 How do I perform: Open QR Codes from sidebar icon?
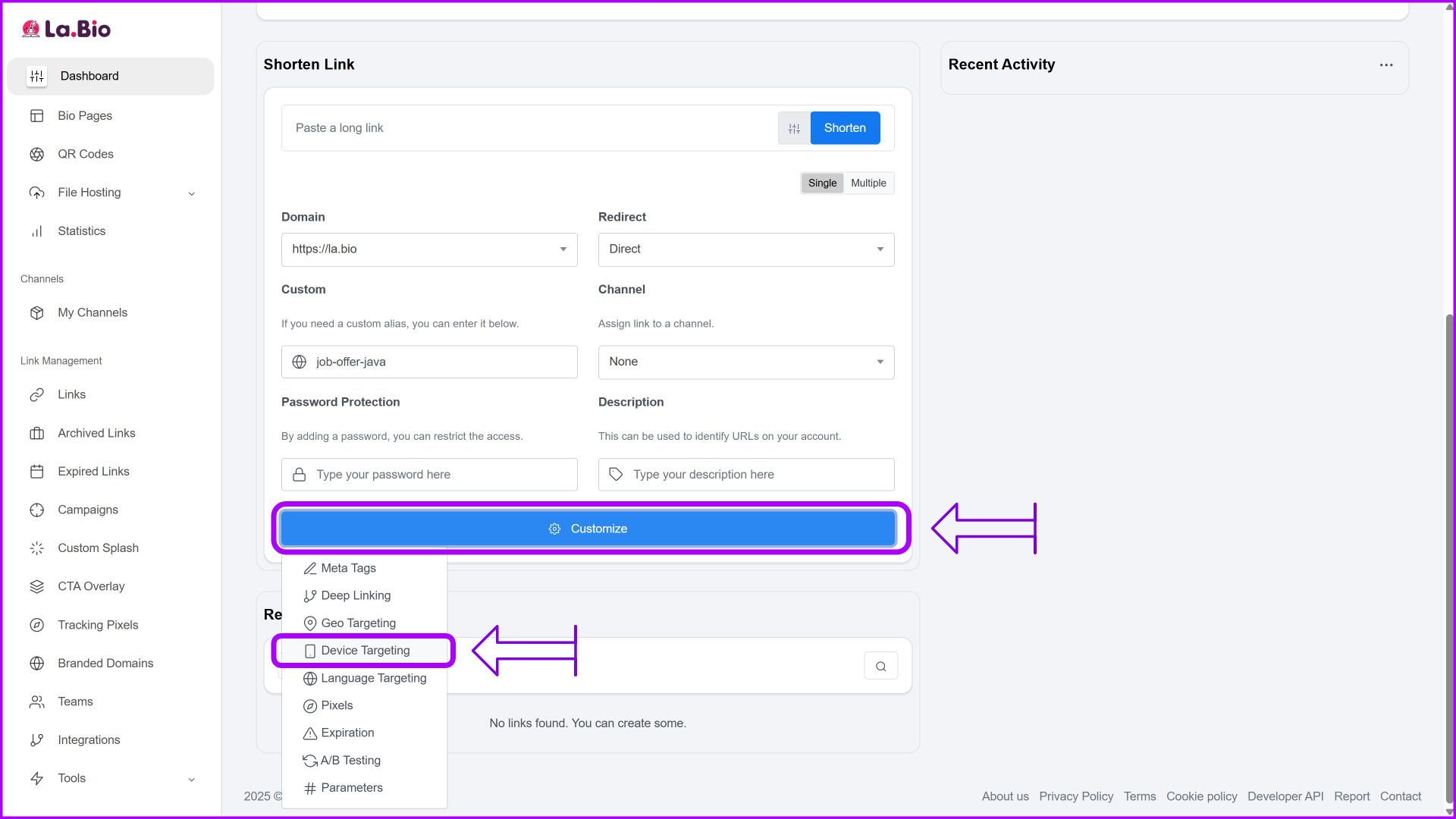tap(36, 154)
